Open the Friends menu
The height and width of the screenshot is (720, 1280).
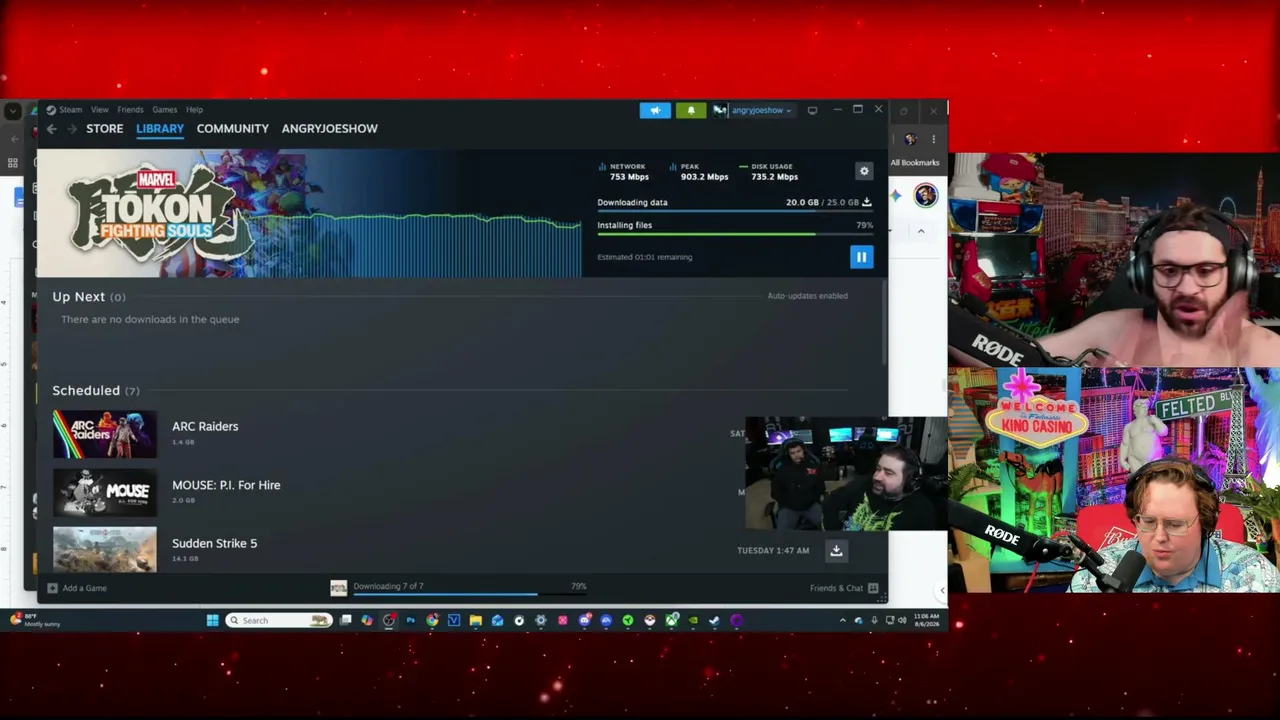coord(130,110)
